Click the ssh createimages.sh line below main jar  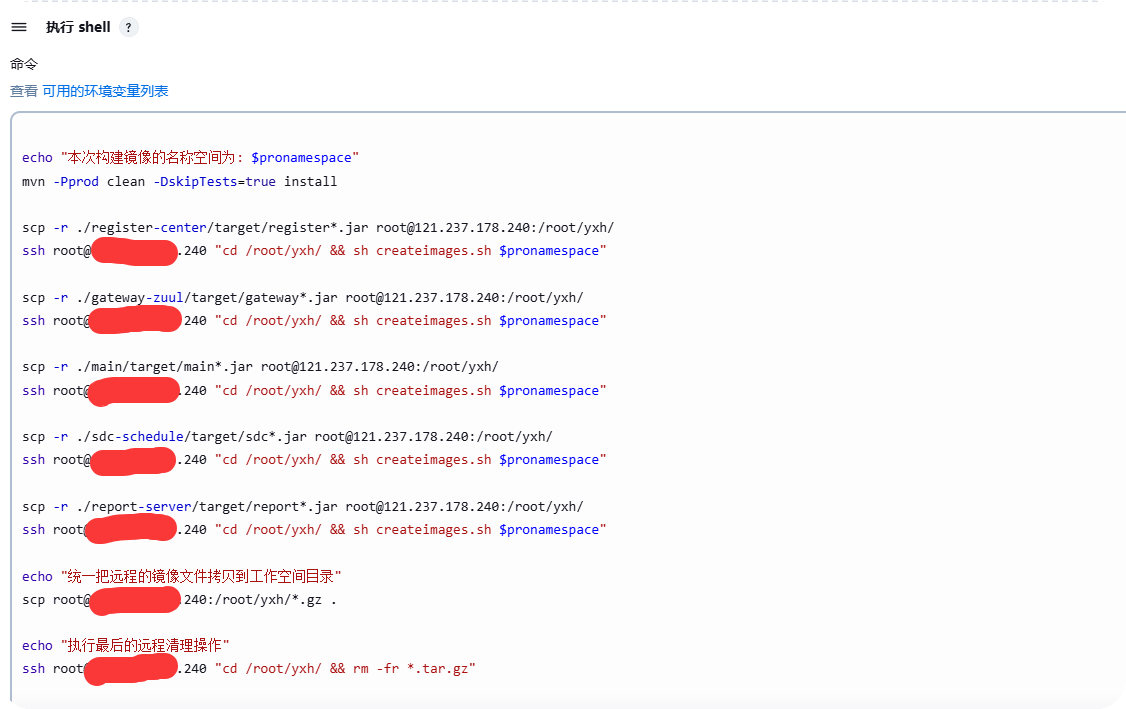coord(314,391)
